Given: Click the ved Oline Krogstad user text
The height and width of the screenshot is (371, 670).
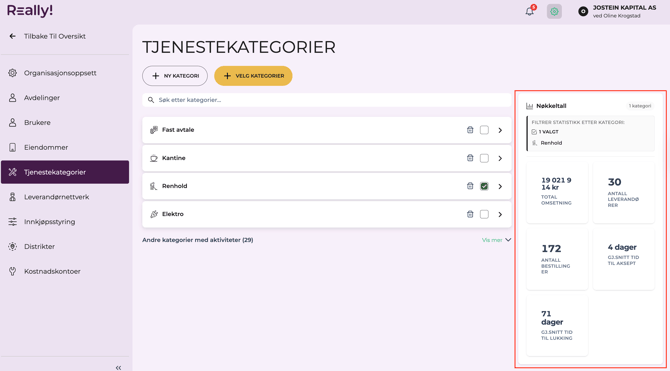Looking at the screenshot, I should pos(617,16).
